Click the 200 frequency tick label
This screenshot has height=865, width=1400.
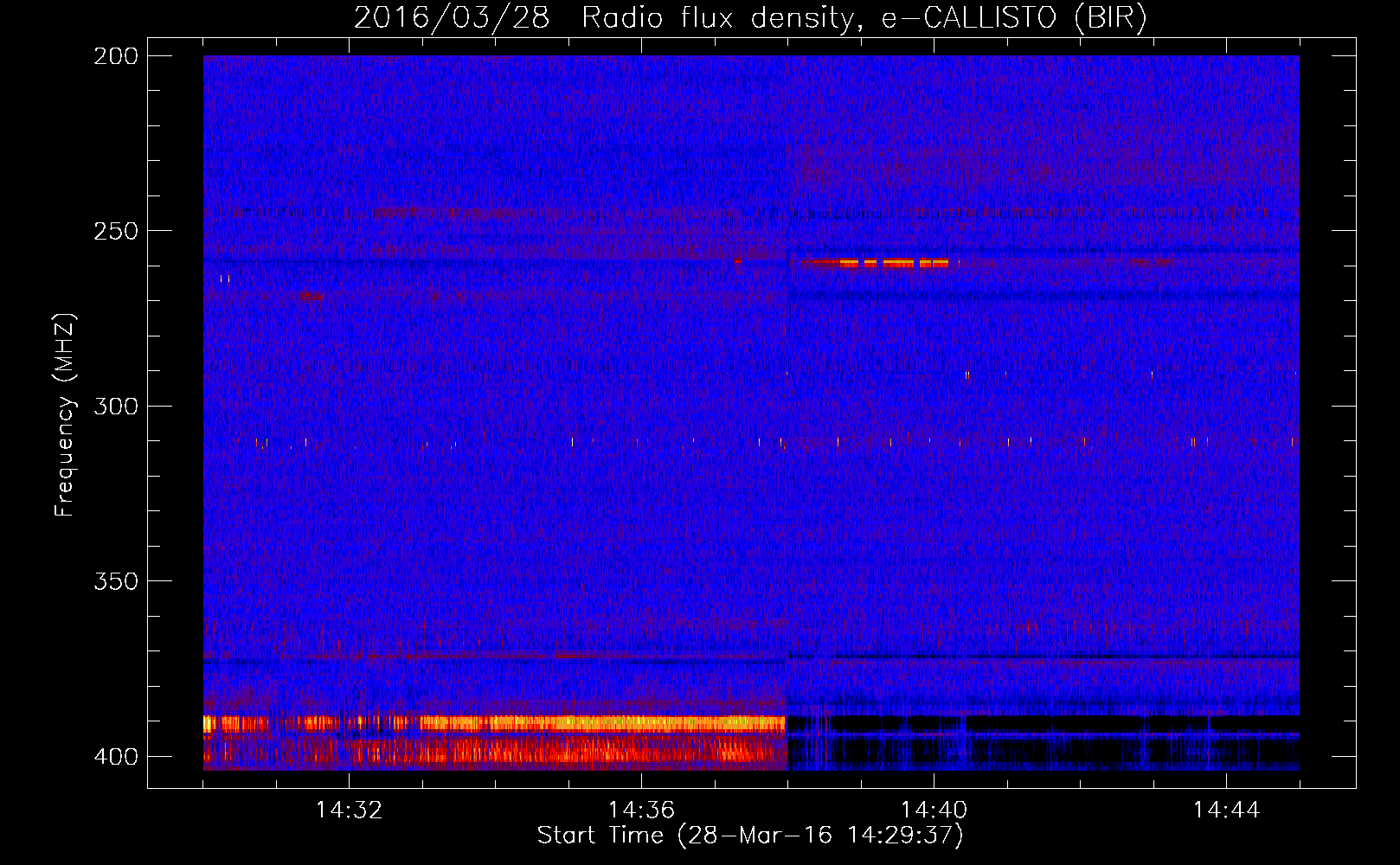click(116, 56)
